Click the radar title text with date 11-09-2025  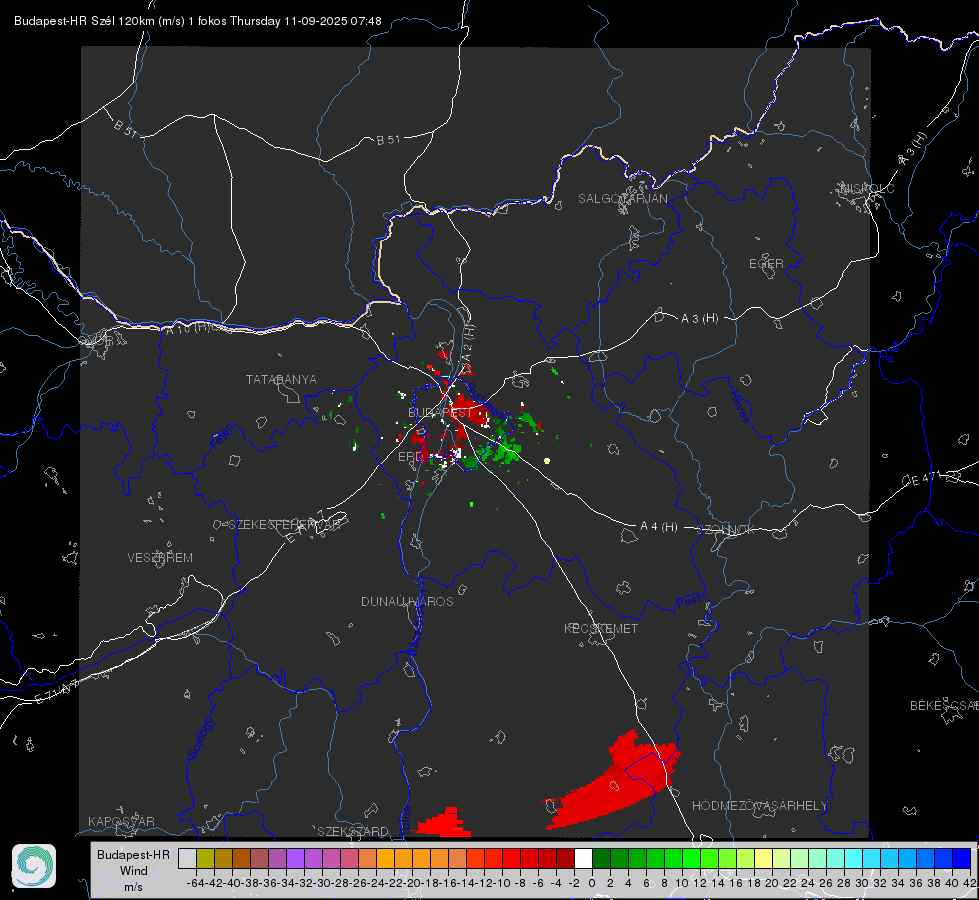pyautogui.click(x=198, y=21)
